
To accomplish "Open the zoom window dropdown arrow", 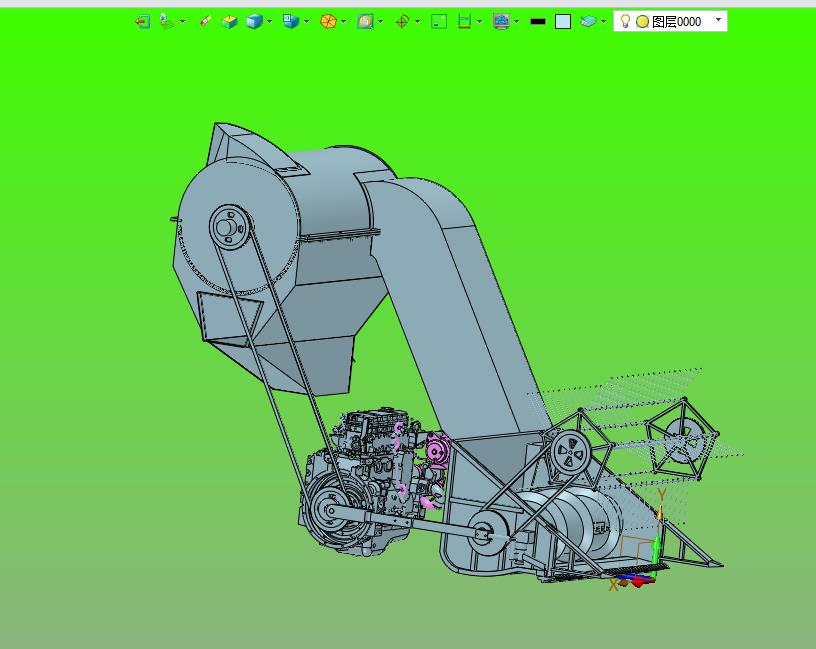I will [x=381, y=22].
